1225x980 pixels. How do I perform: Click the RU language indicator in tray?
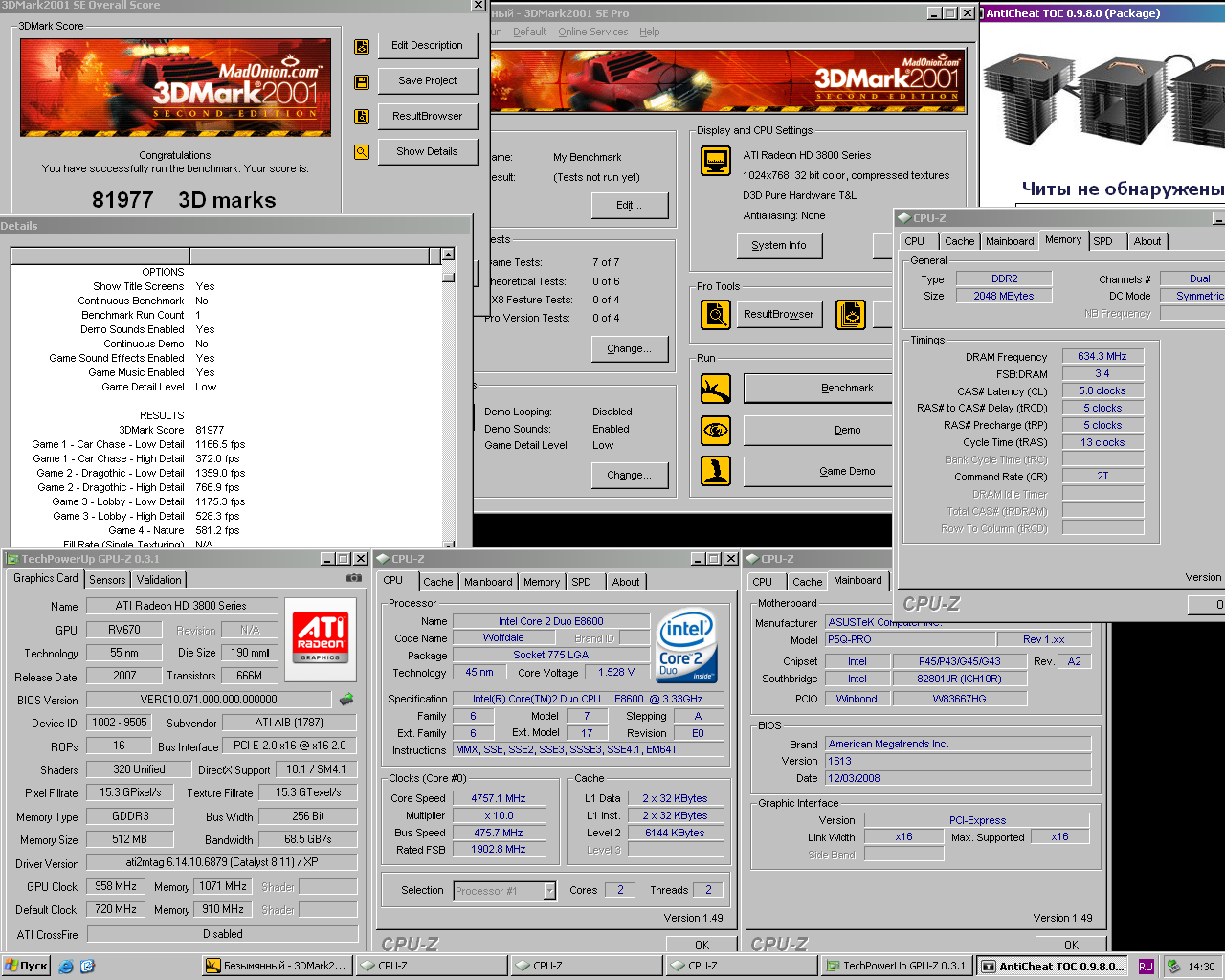coord(1146,967)
